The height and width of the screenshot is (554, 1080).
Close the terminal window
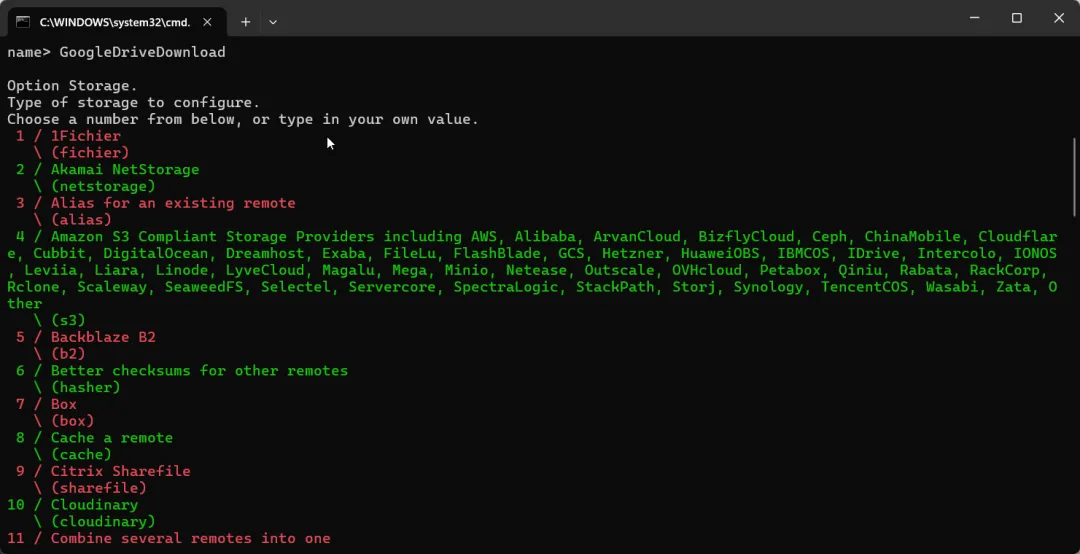tap(1059, 18)
